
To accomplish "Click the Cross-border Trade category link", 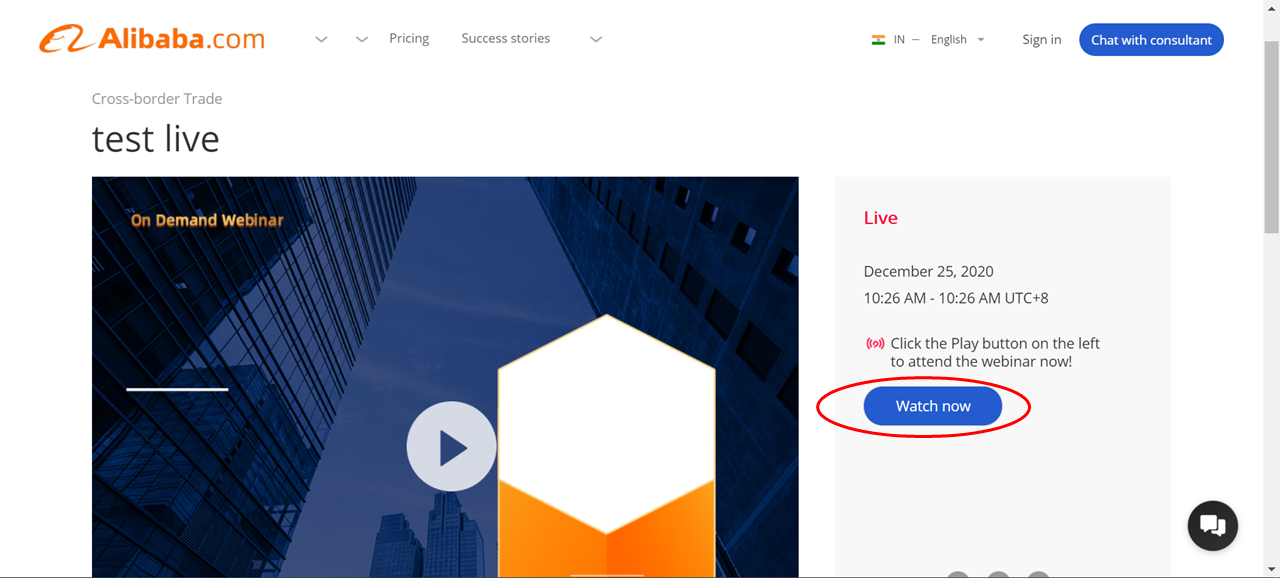I will pos(157,99).
